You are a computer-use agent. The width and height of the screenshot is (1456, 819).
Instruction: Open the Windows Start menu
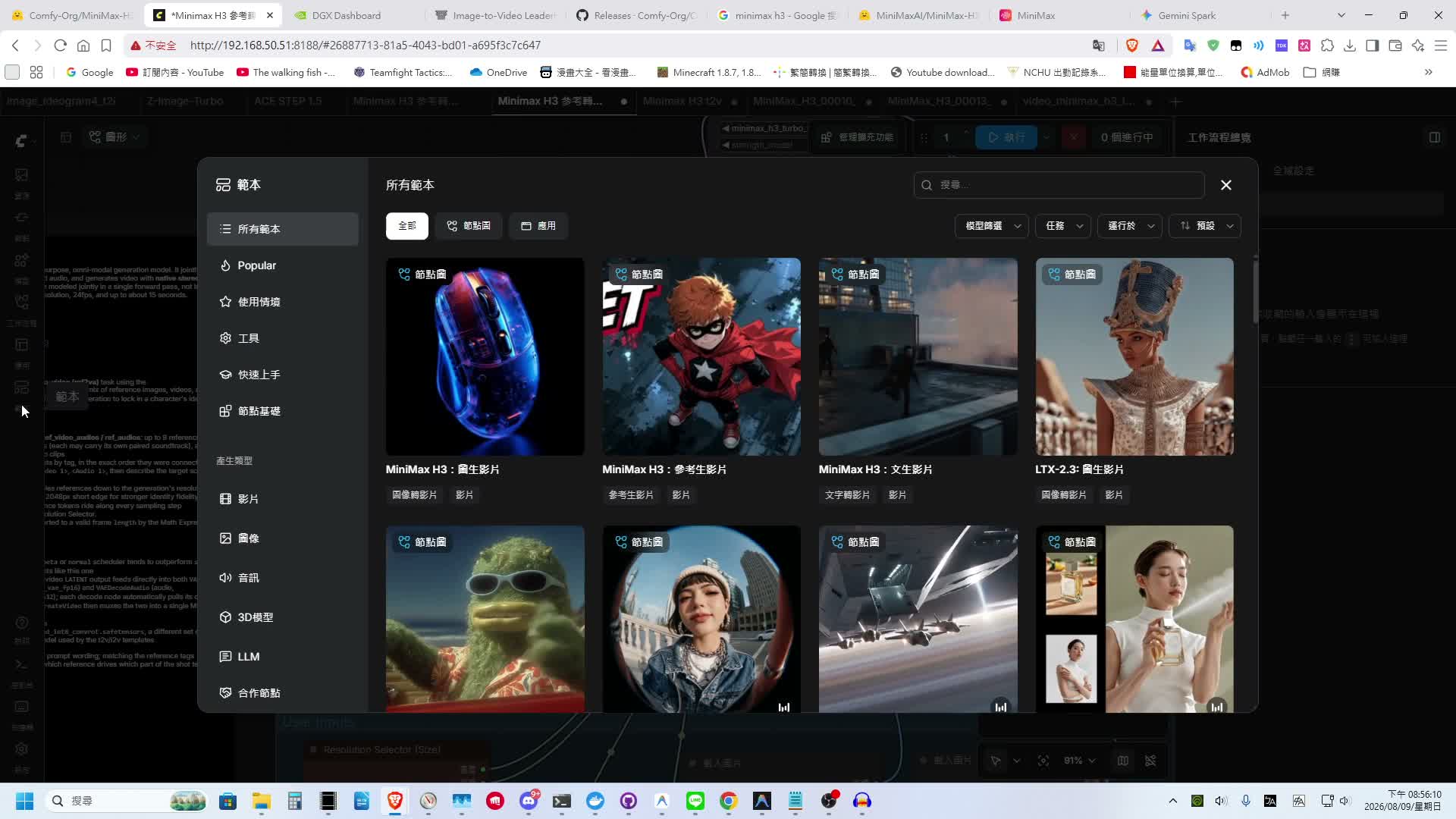[x=24, y=801]
